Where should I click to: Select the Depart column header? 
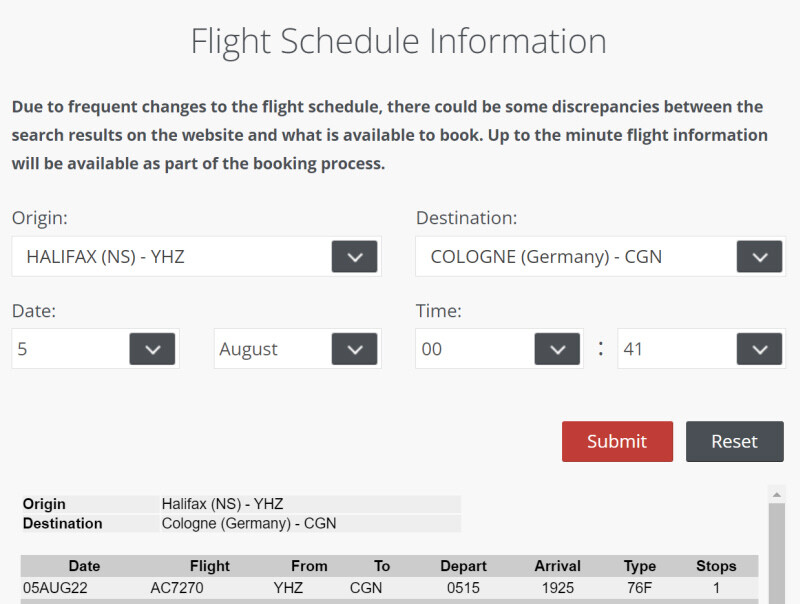463,566
